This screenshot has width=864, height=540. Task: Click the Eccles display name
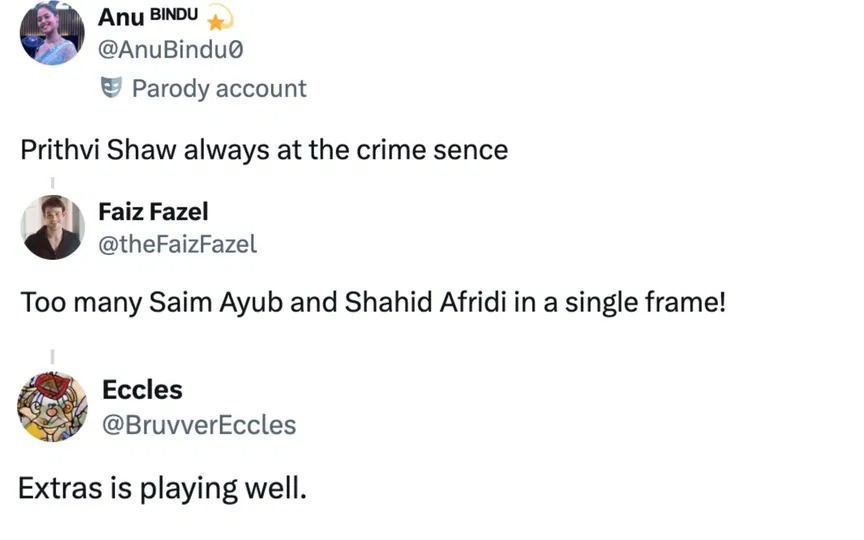pyautogui.click(x=142, y=390)
